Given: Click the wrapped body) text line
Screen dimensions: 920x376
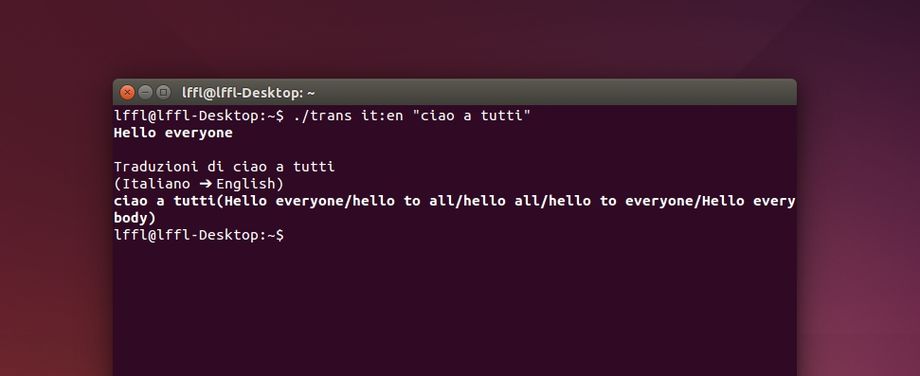Looking at the screenshot, I should coord(135,218).
